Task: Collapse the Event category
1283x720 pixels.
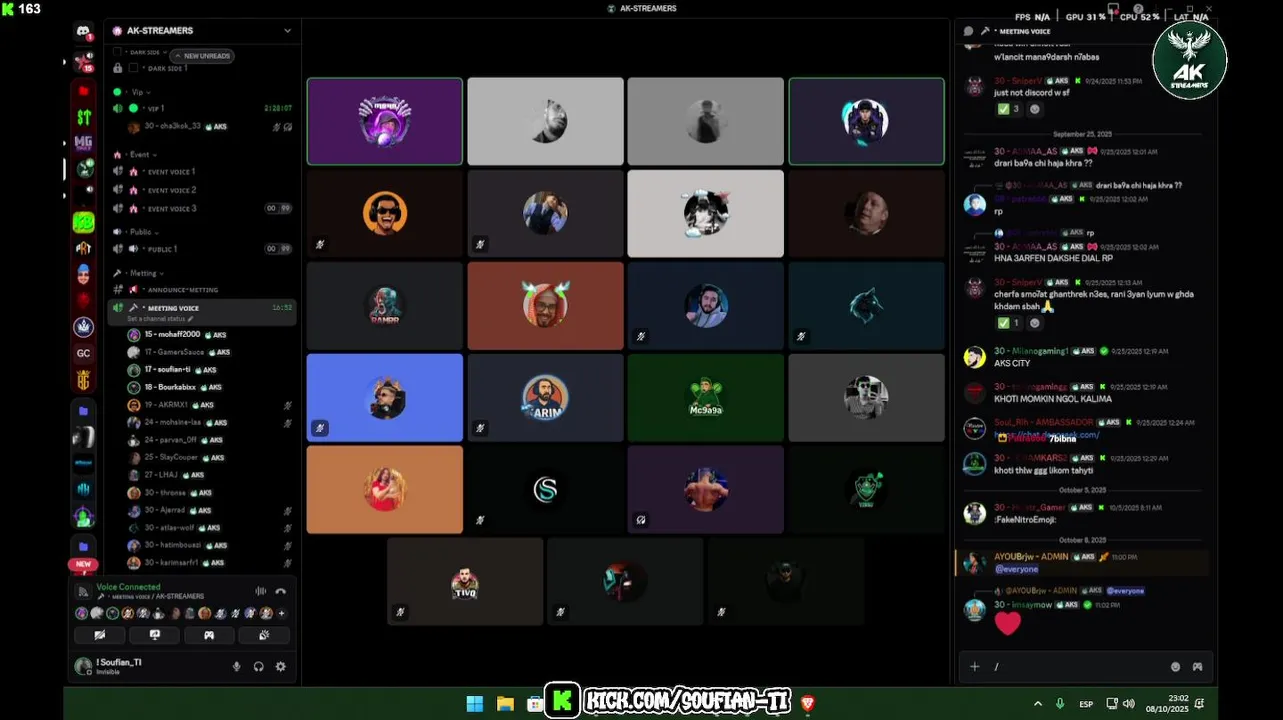Action: 142,155
